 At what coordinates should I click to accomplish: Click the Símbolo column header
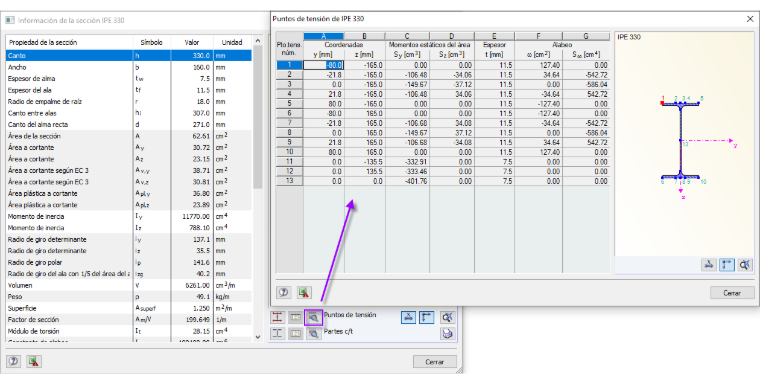click(152, 43)
